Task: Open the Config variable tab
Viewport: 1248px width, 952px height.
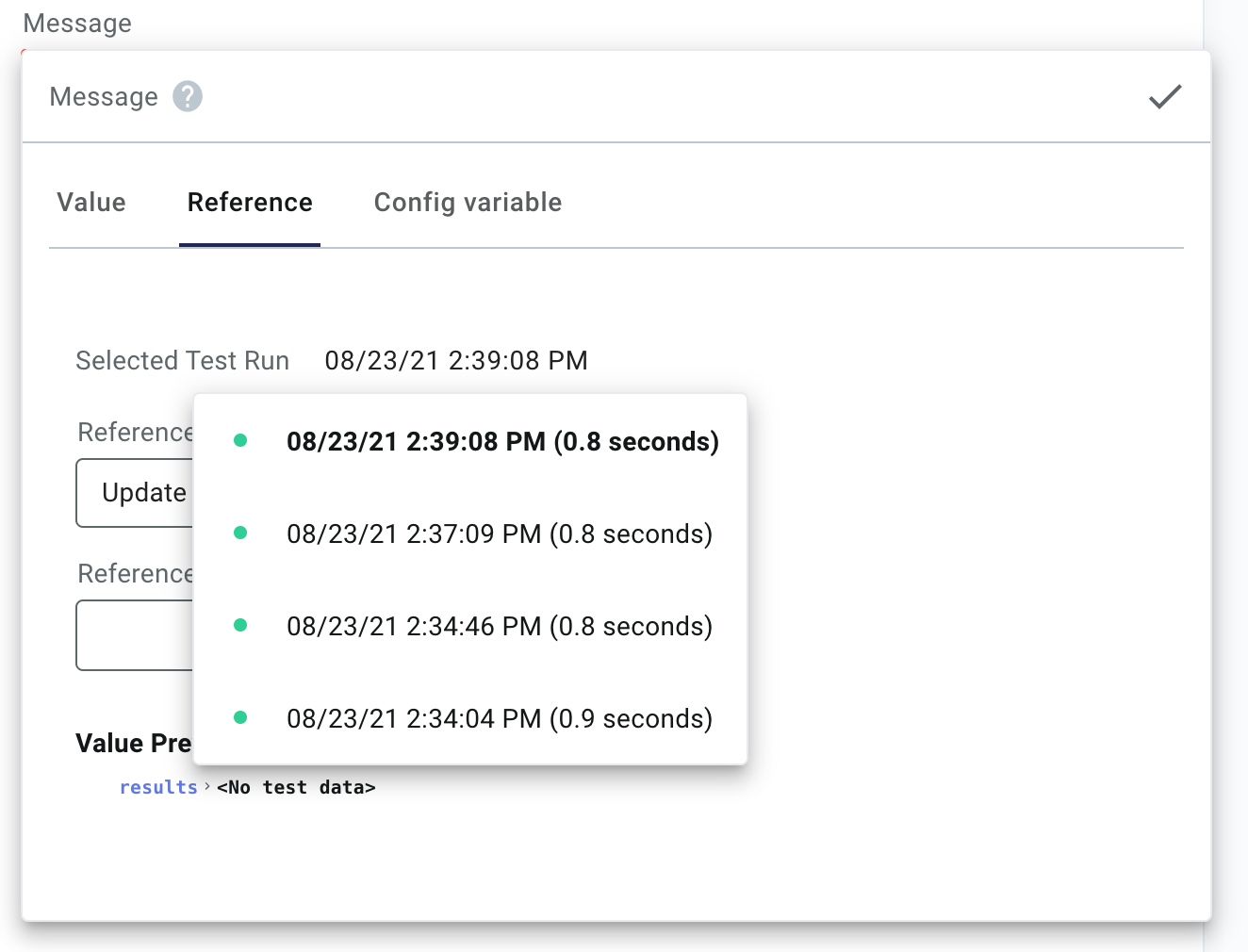Action: click(468, 202)
